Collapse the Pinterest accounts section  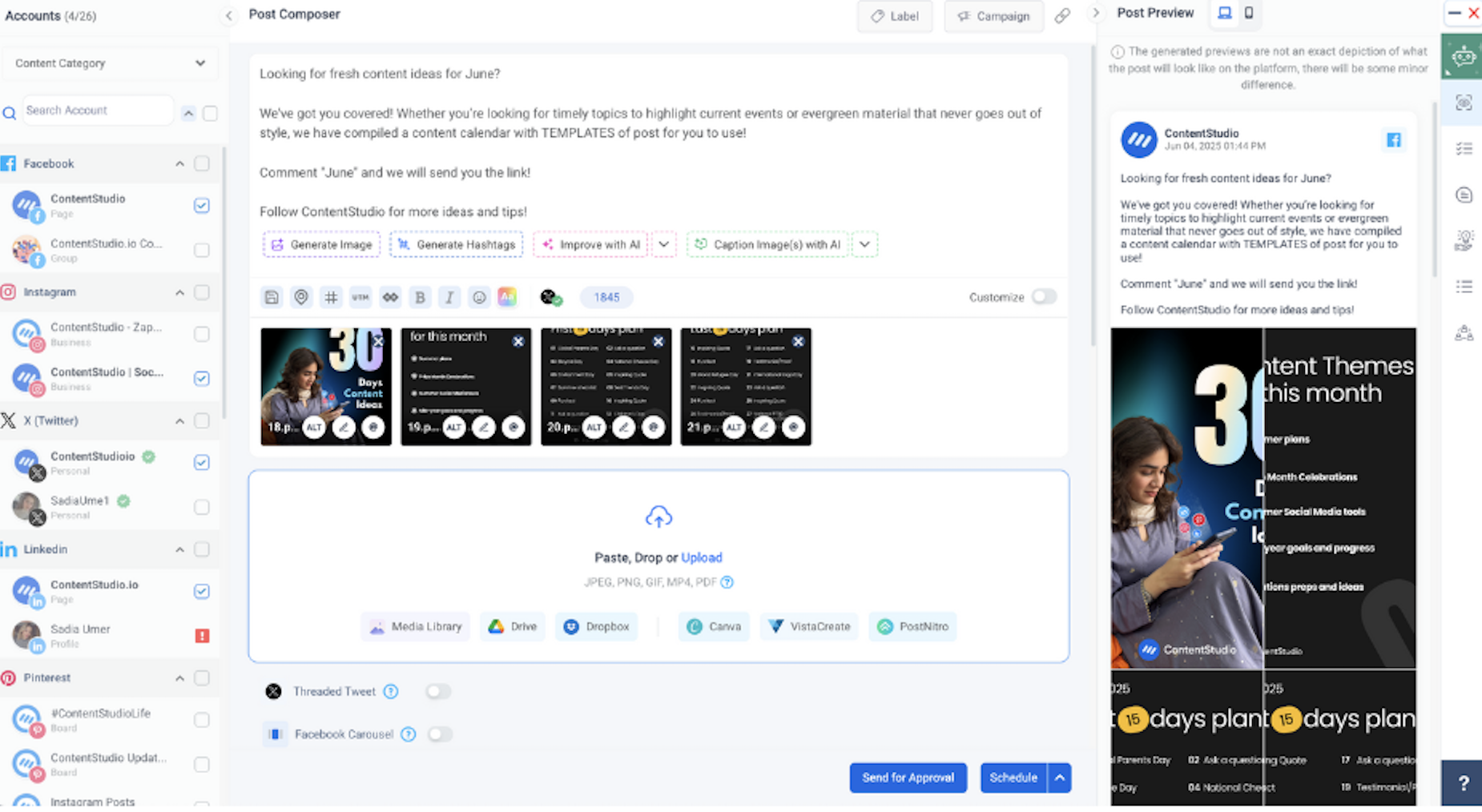(179, 678)
